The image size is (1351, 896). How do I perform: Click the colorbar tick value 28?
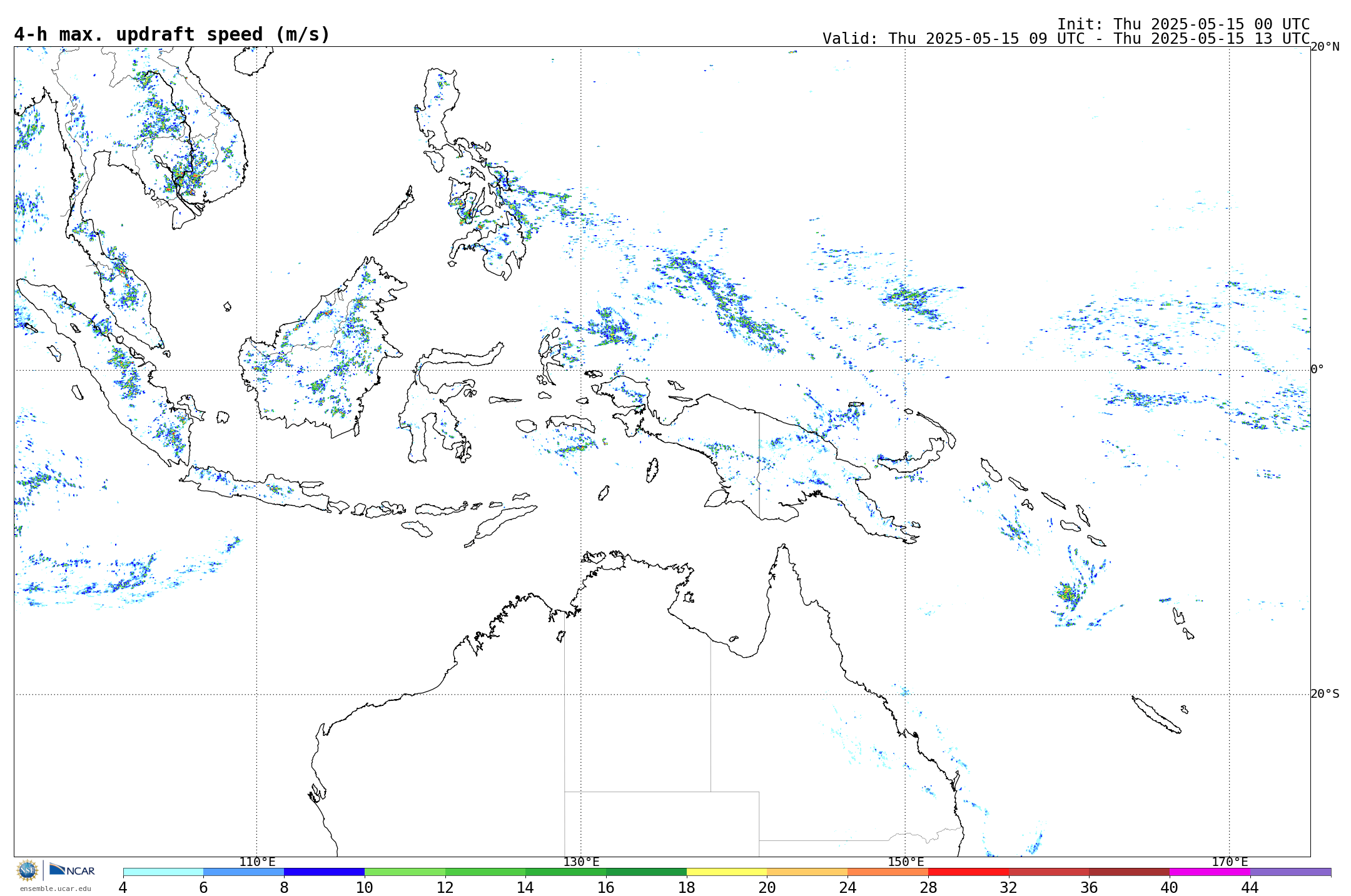coord(928,887)
